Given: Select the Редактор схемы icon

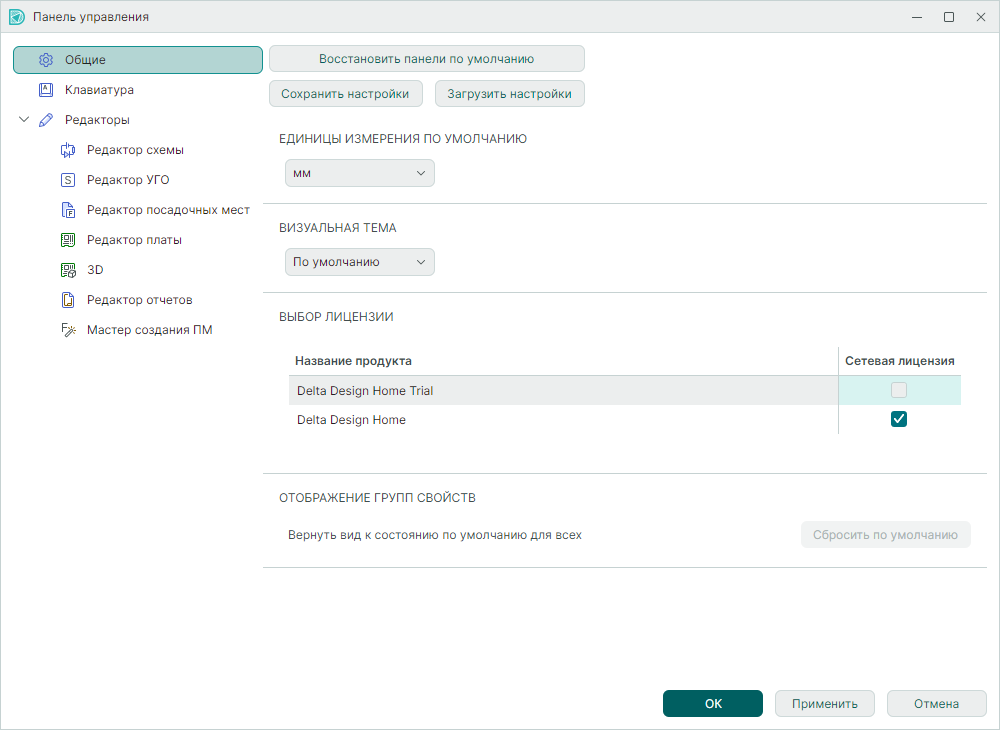Looking at the screenshot, I should click(x=68, y=150).
